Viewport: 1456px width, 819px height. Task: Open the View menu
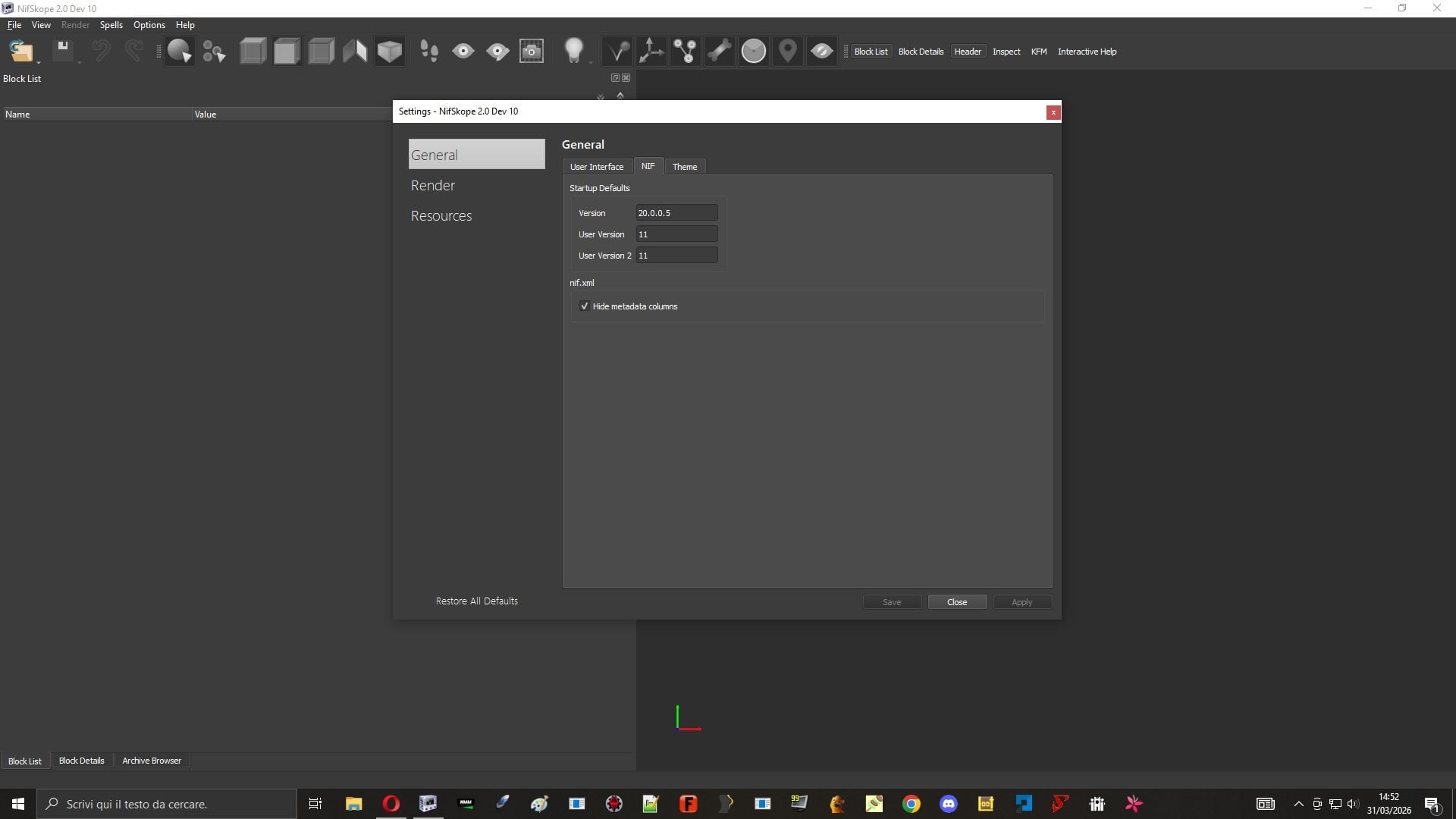41,25
